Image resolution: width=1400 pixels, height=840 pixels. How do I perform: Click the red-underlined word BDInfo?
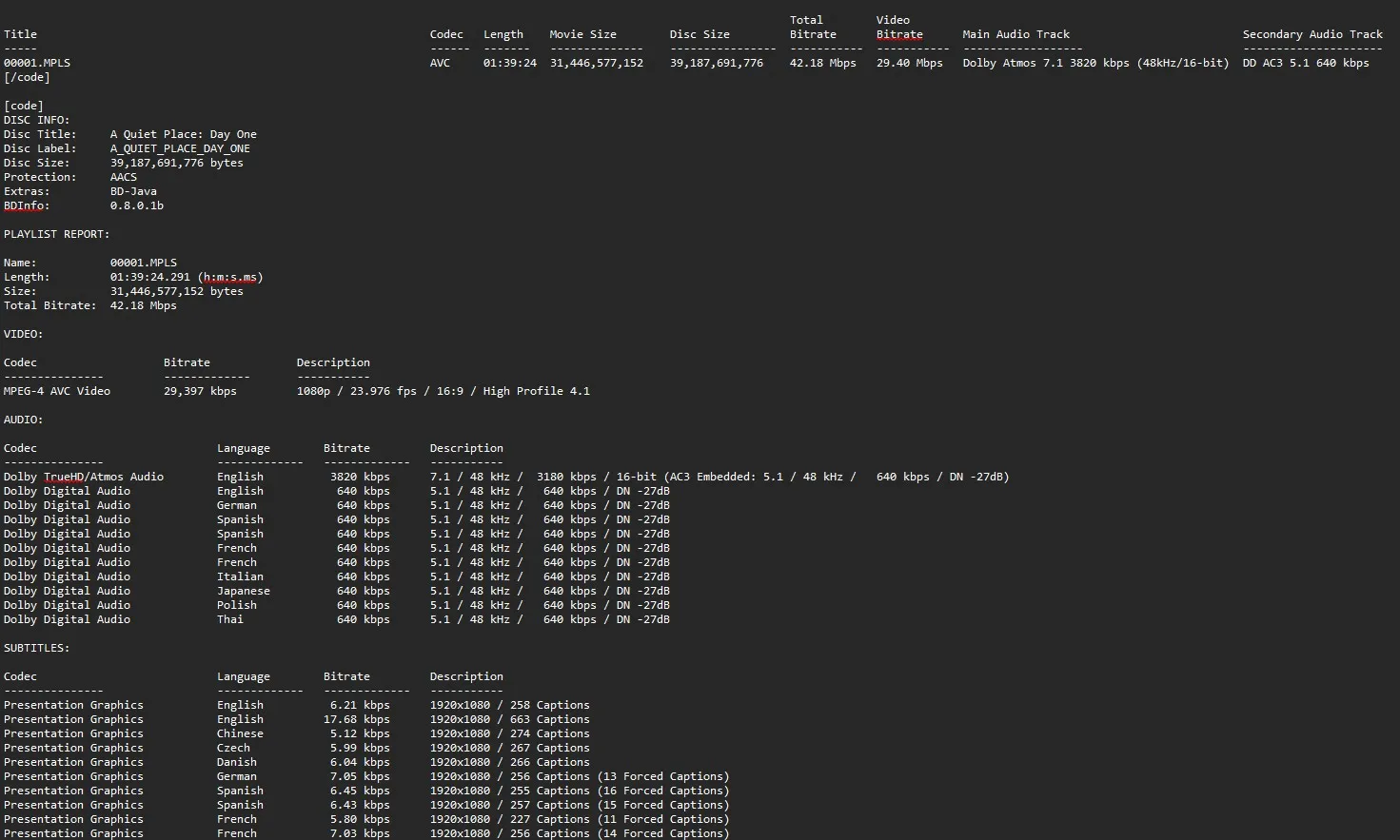[26, 205]
